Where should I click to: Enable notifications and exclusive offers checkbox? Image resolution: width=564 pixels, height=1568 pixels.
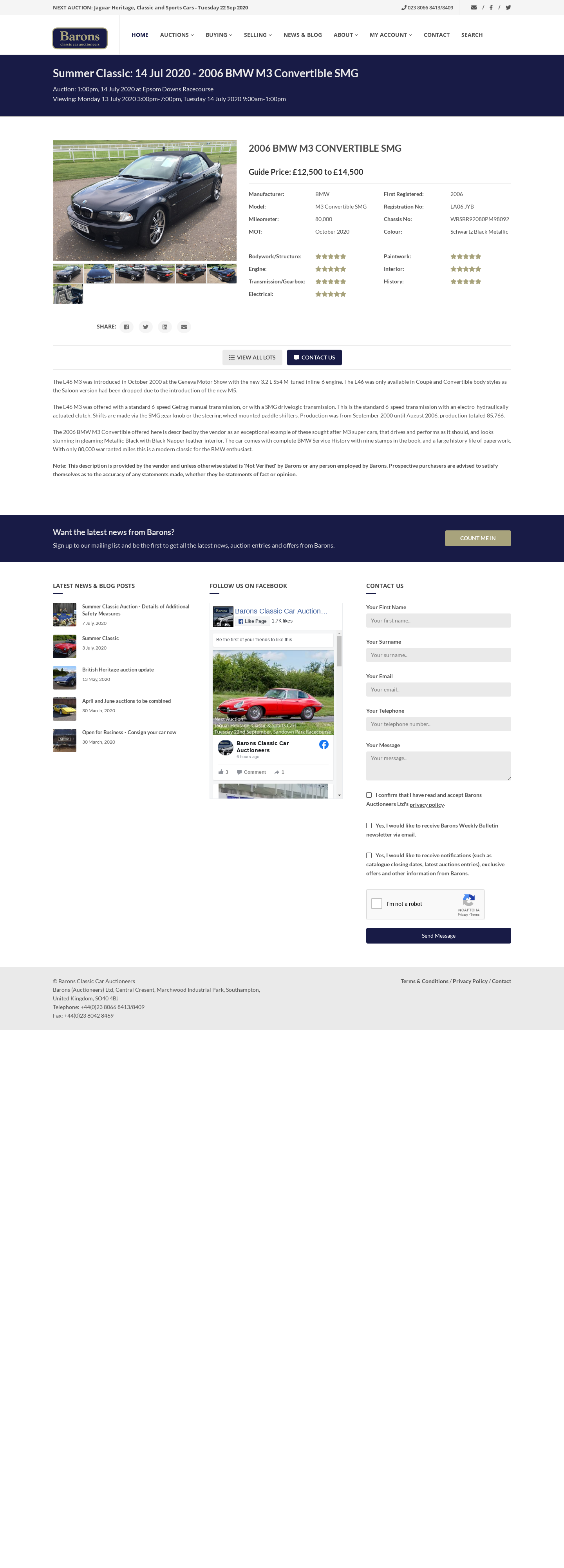click(x=369, y=855)
